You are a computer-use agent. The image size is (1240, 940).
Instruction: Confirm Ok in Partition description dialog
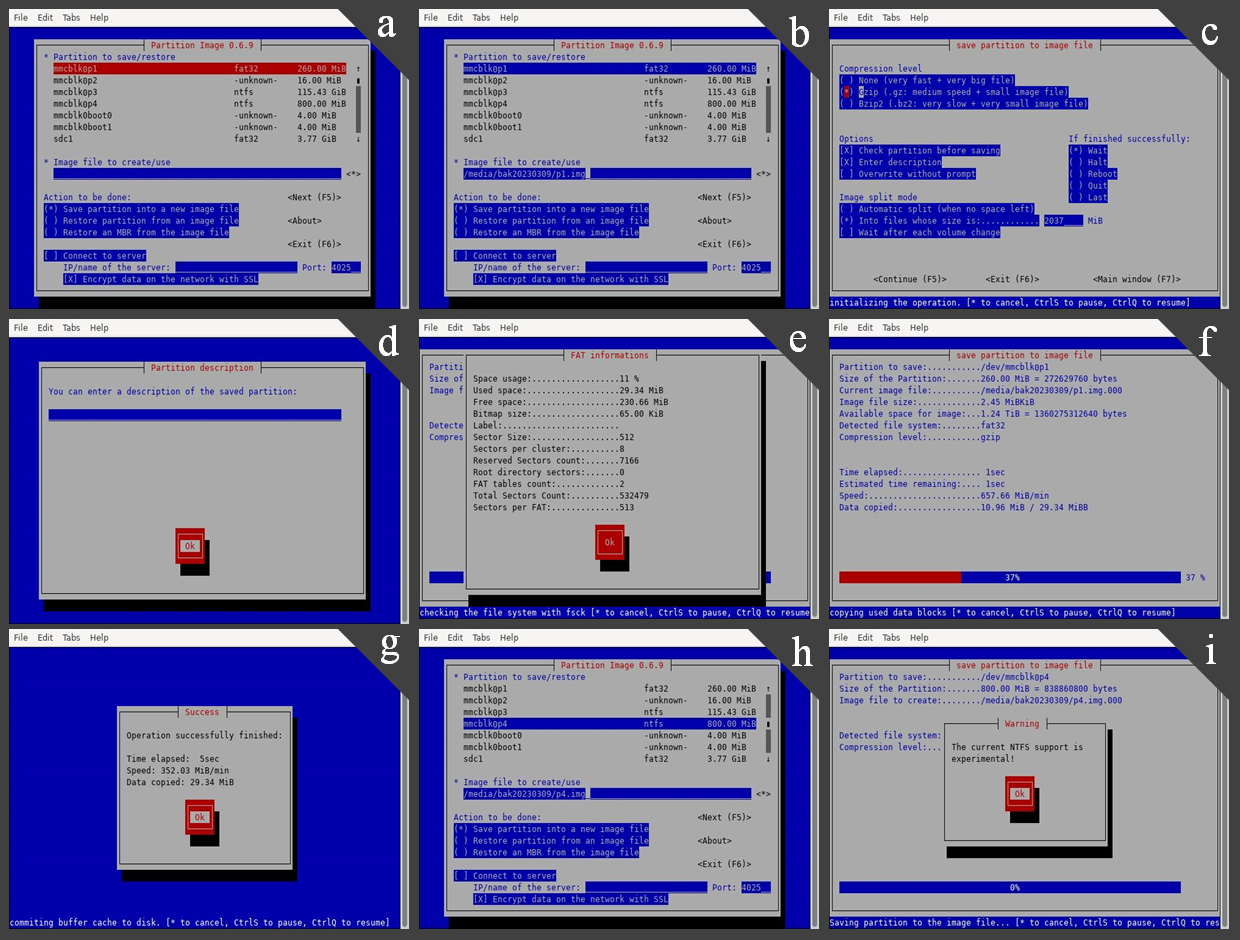coord(189,546)
